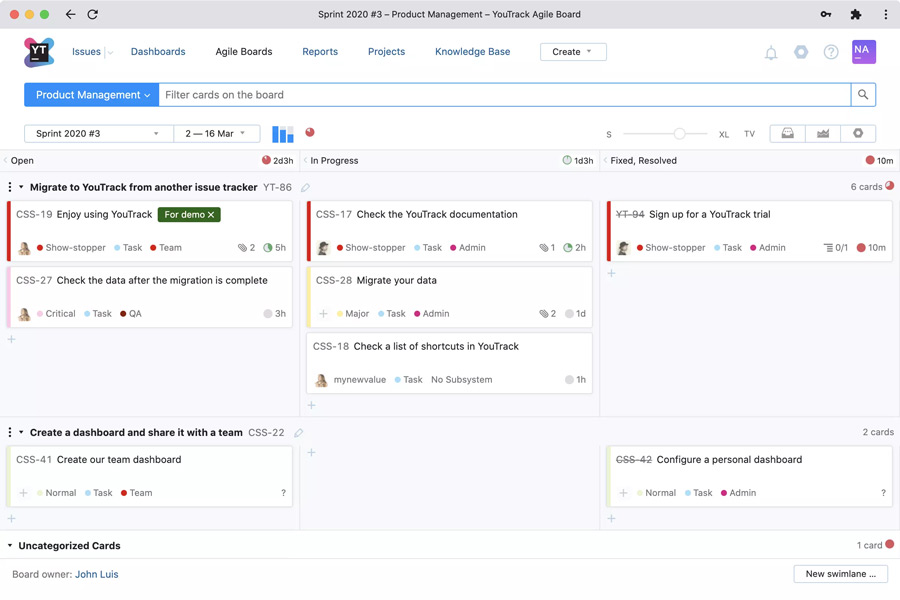Collapse the In Progress column
This screenshot has height=600, width=900.
[x=305, y=161]
